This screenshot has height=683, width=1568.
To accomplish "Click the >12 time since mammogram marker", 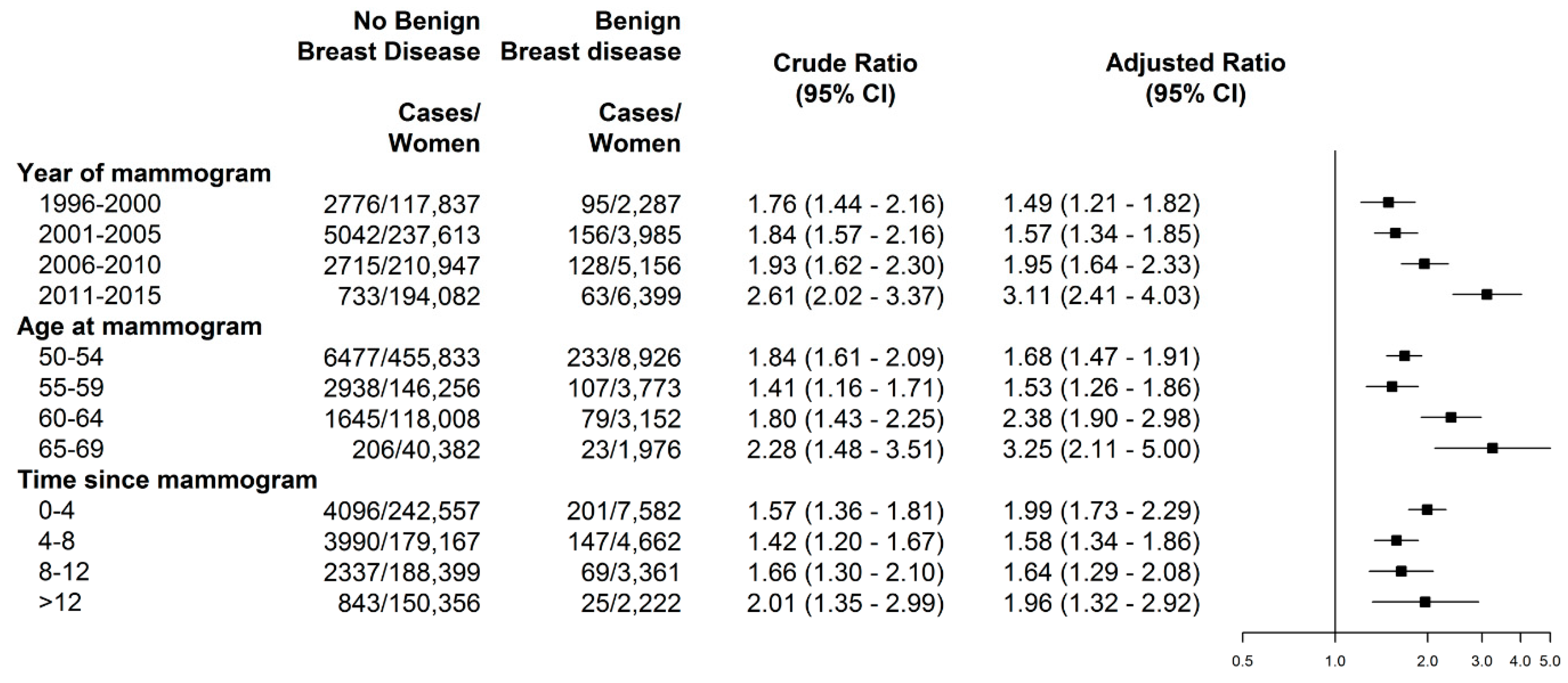I will point(1424,602).
